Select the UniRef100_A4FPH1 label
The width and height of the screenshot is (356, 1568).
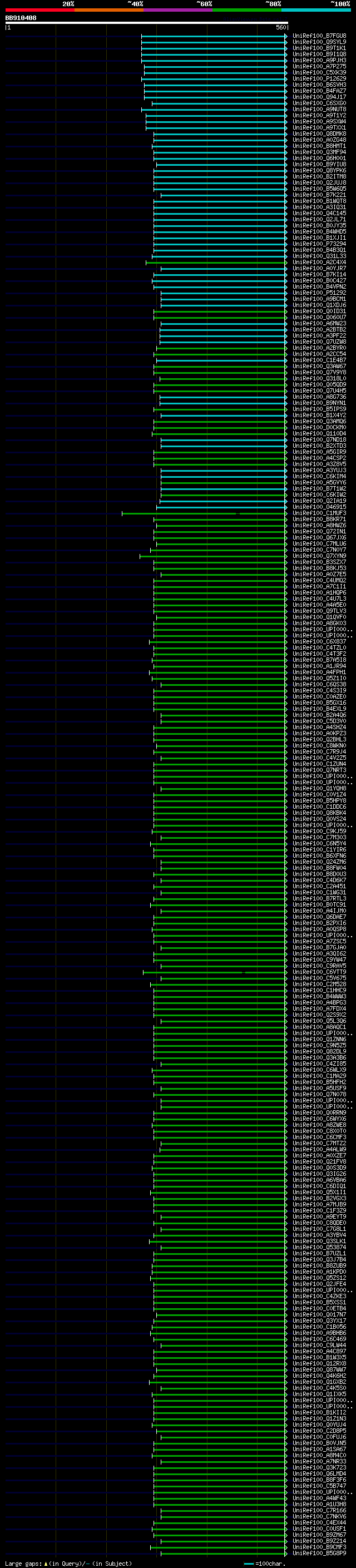pos(319,672)
